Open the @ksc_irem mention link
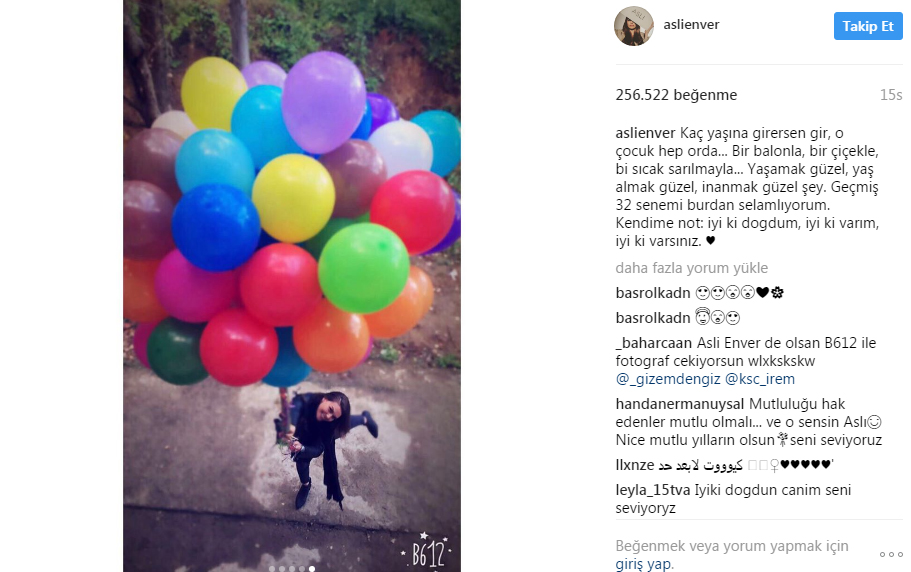 760,379
